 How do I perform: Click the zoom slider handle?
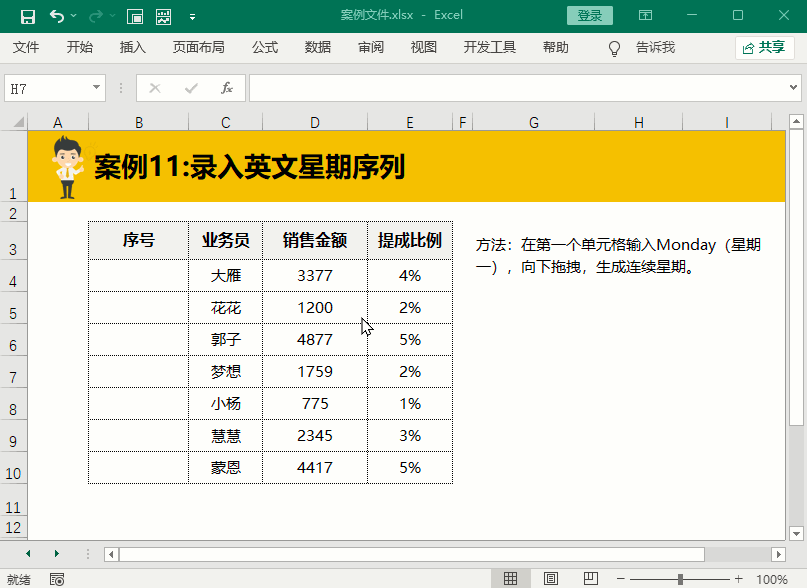[680, 579]
